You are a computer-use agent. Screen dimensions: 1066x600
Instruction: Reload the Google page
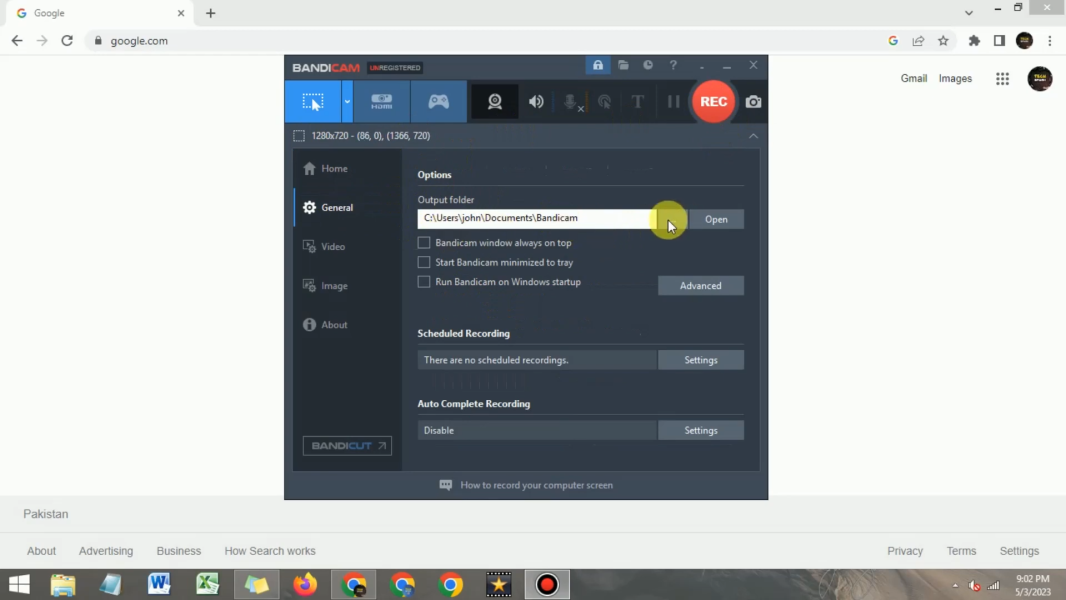(67, 41)
